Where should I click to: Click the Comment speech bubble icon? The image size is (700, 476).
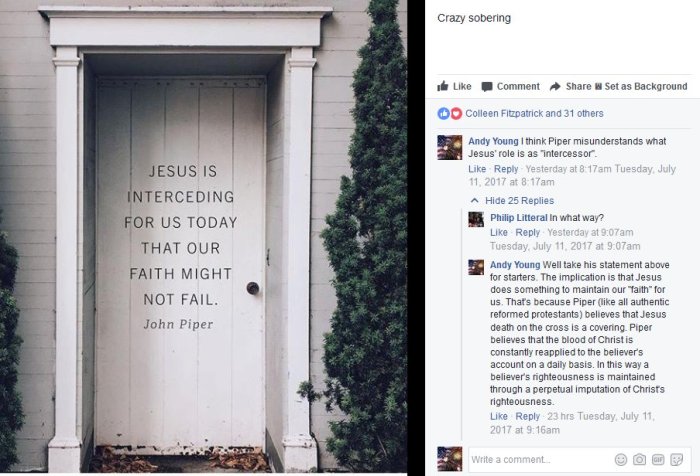487,87
